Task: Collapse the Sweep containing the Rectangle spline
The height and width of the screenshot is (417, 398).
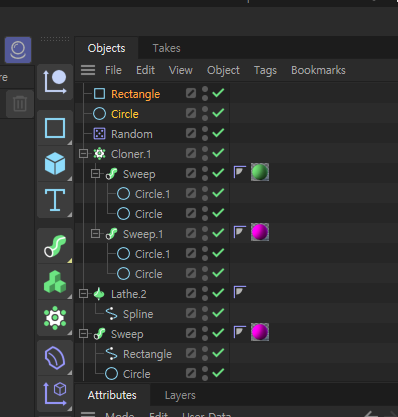Action: click(83, 334)
